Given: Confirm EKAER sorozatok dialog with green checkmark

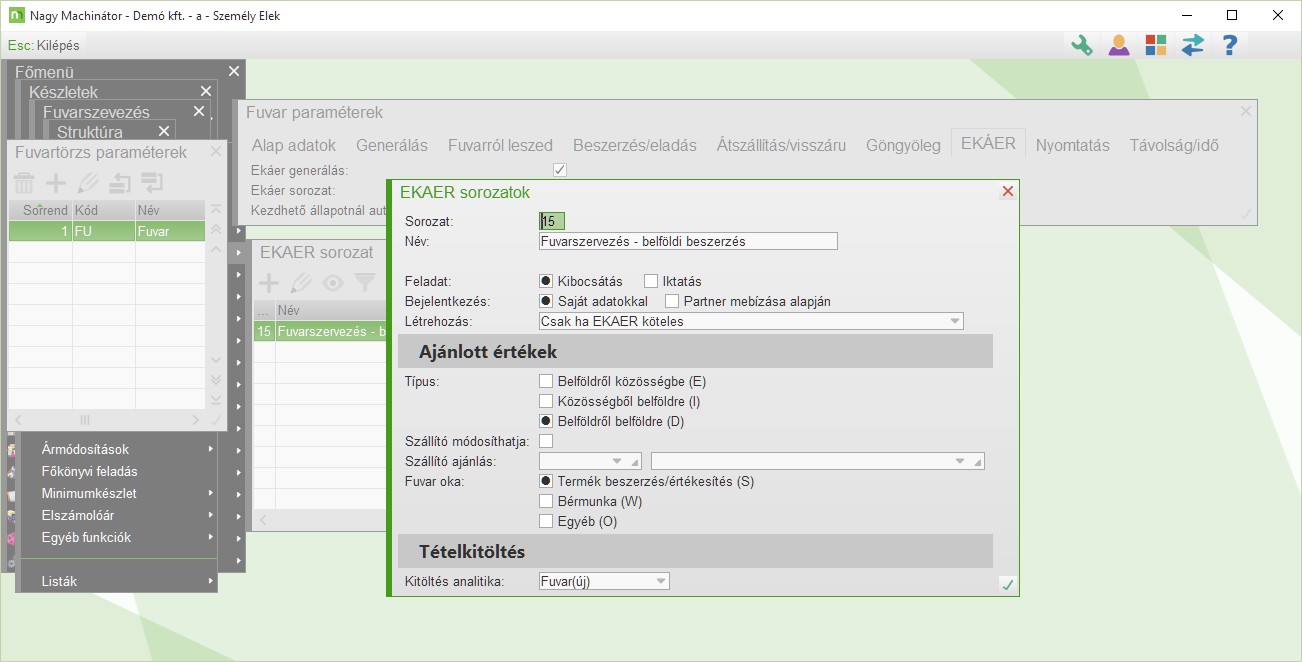Looking at the screenshot, I should pos(1007,585).
